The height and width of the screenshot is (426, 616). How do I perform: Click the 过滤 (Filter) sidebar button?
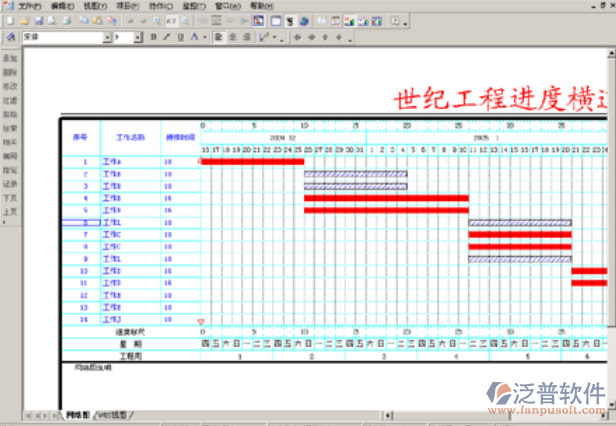[9, 101]
